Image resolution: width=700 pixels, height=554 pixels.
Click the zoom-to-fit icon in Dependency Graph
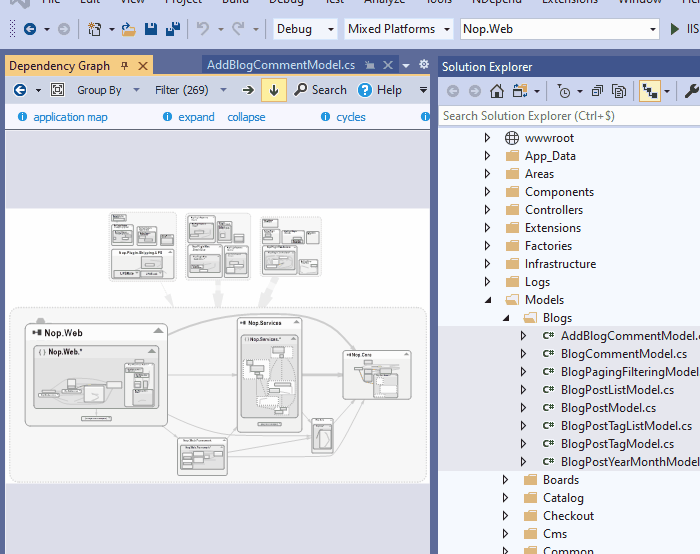[57, 90]
